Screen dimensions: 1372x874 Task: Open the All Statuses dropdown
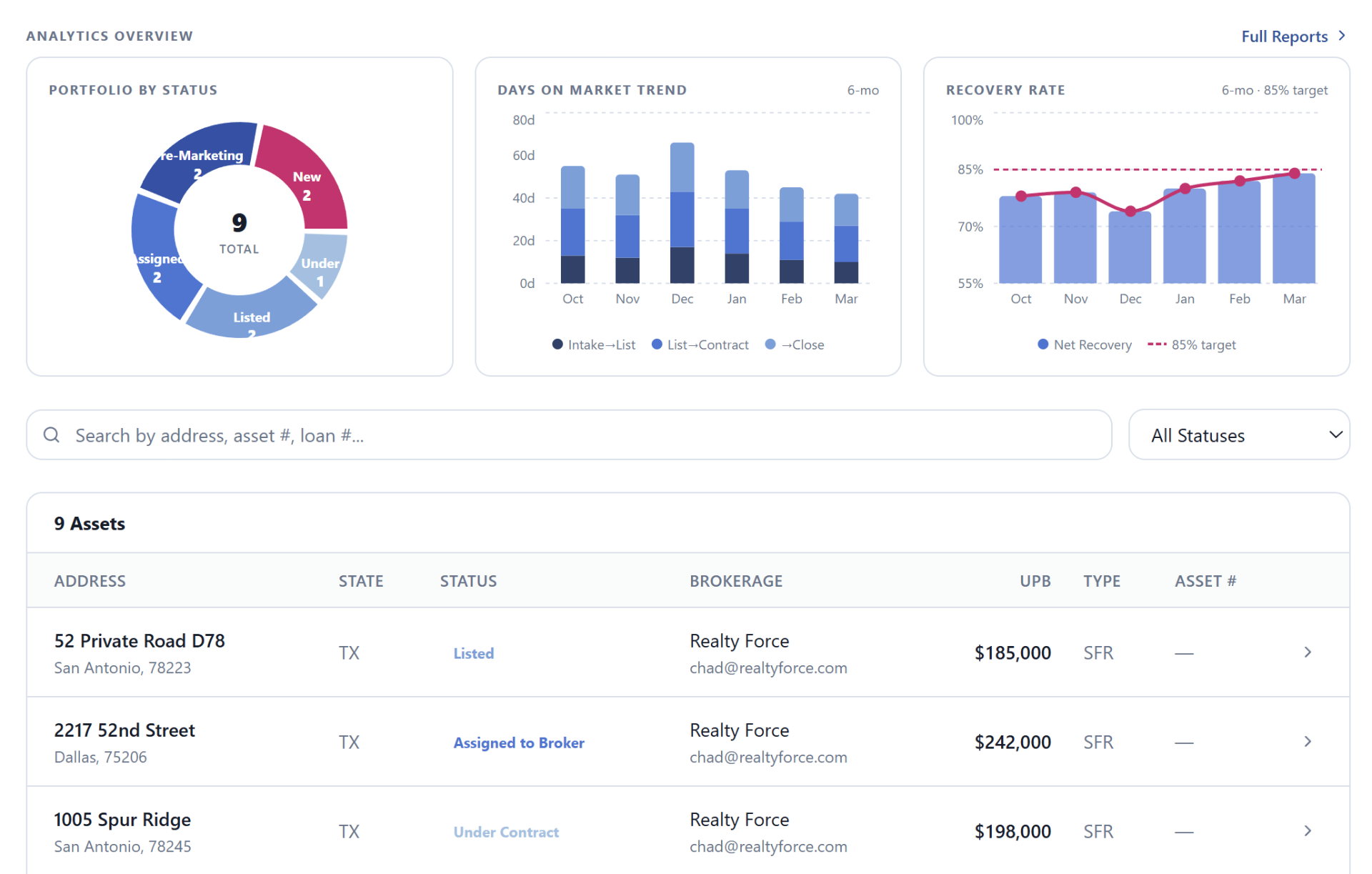(1238, 434)
